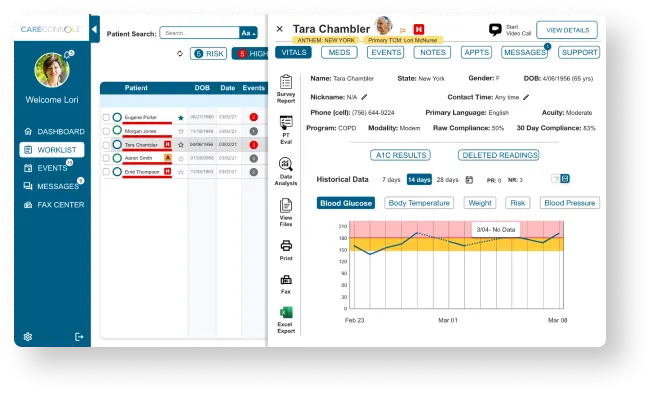The image size is (652, 393).
Task: Star Enid Thompson in worklist
Action: pos(180,172)
